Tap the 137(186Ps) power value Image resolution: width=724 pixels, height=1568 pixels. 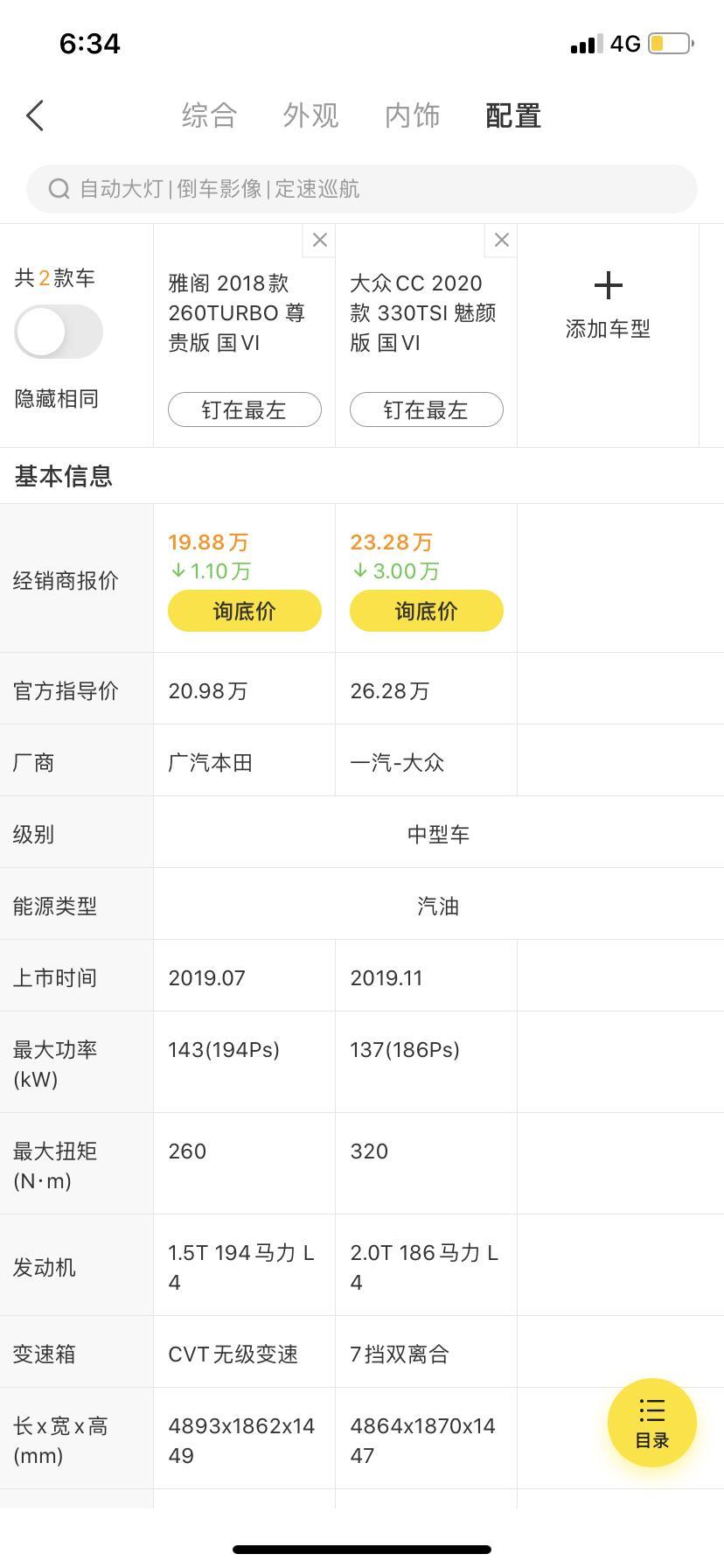click(405, 1049)
